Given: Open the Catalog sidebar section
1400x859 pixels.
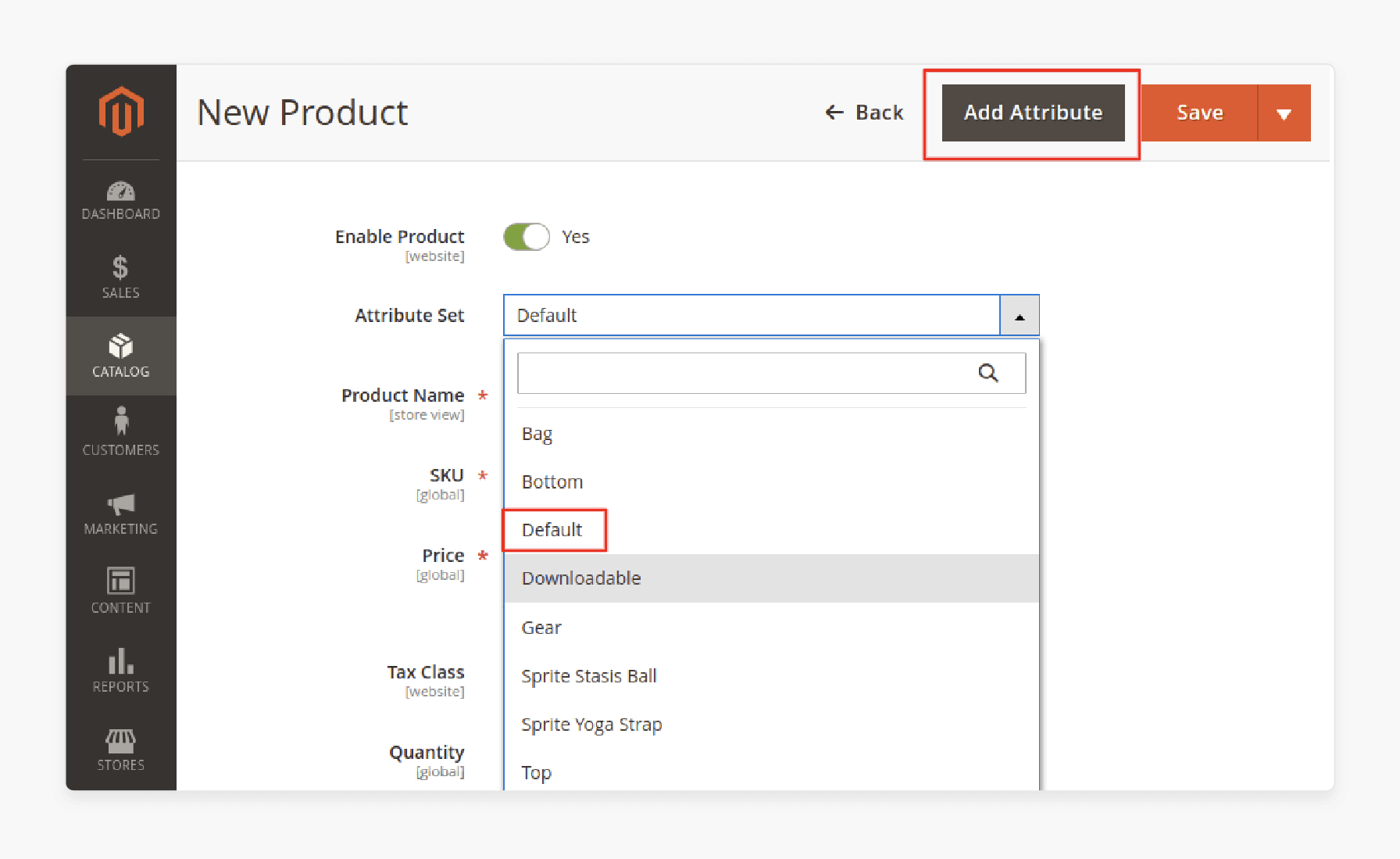Looking at the screenshot, I should [121, 356].
